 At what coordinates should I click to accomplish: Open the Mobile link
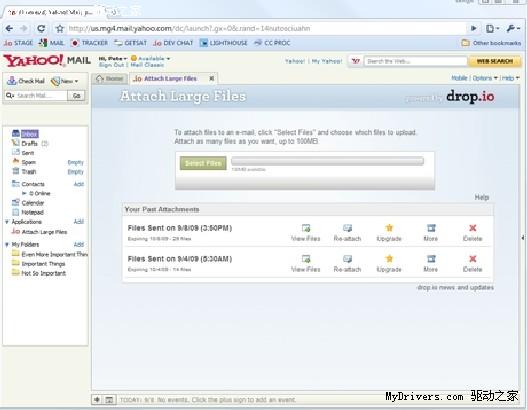coord(459,78)
